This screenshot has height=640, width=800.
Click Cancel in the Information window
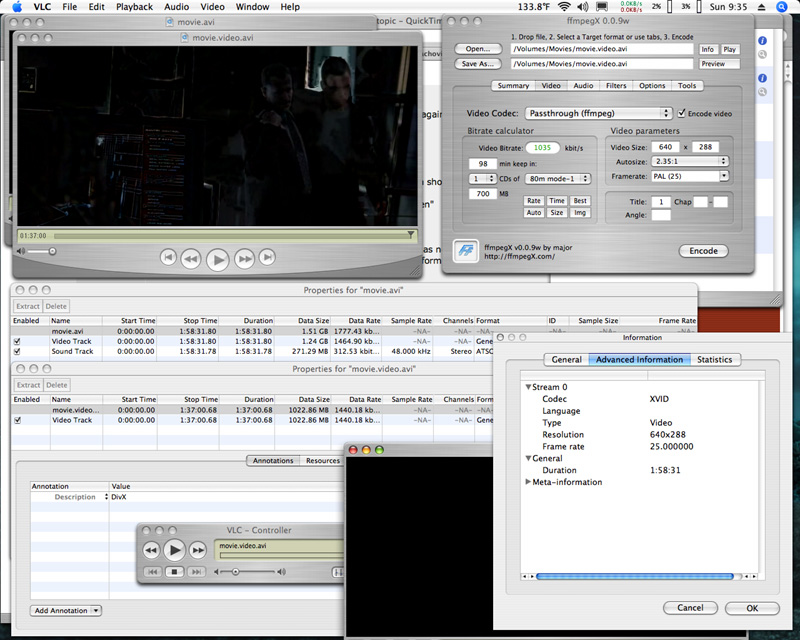690,608
